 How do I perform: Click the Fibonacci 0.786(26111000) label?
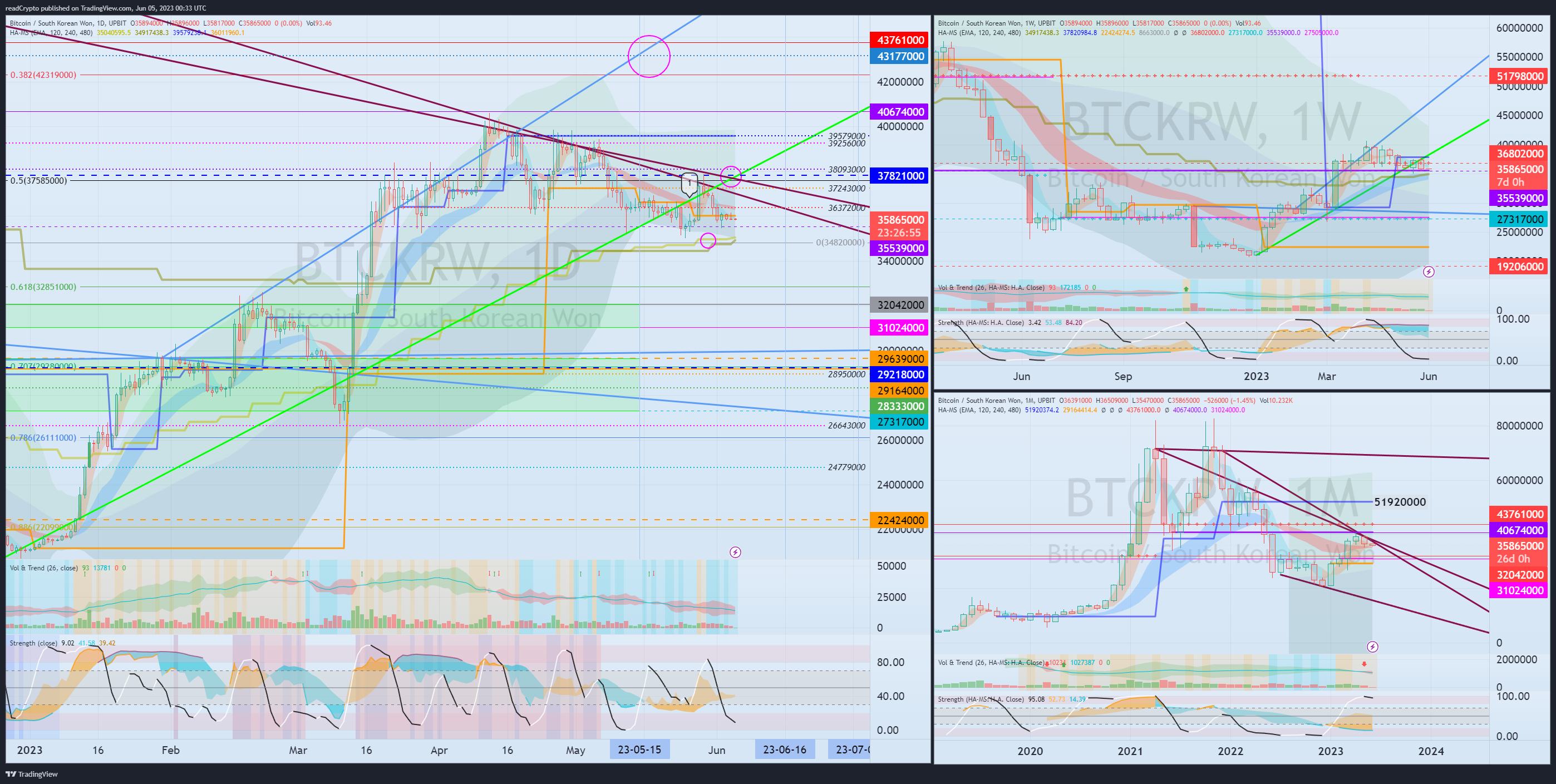pyautogui.click(x=43, y=438)
